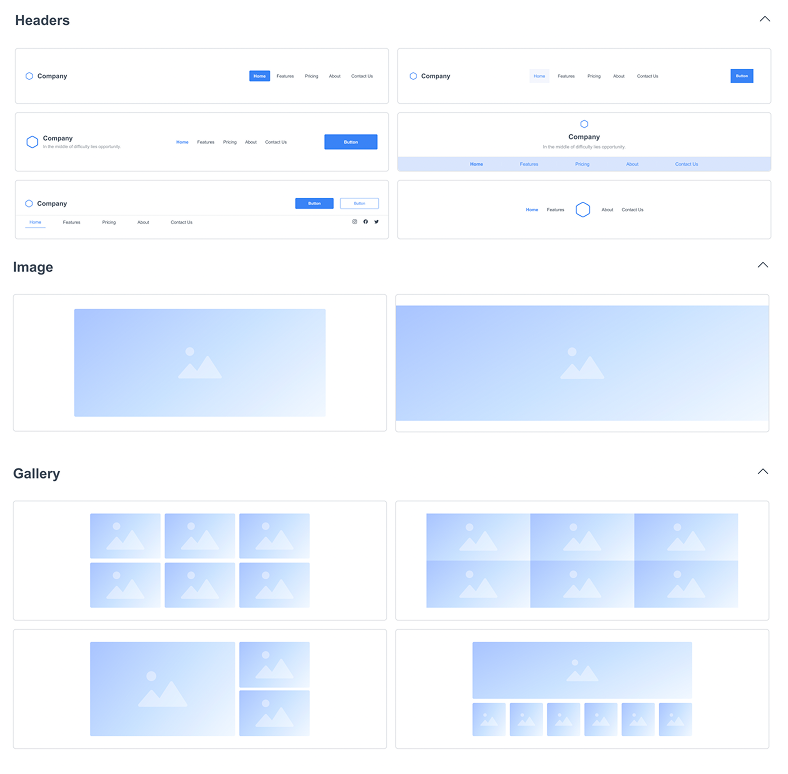Click the large hexagon logo in centered-nav header
788x774 pixels.
click(x=583, y=210)
